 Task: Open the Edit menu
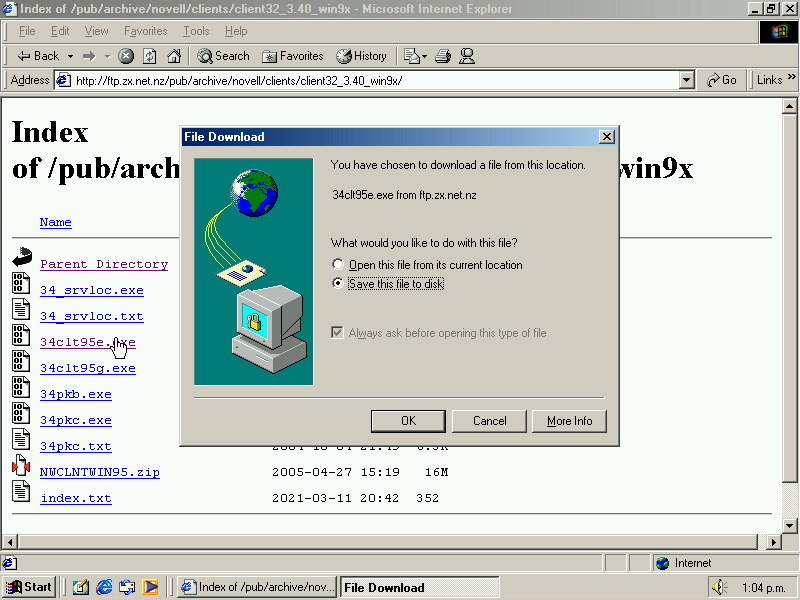click(60, 31)
